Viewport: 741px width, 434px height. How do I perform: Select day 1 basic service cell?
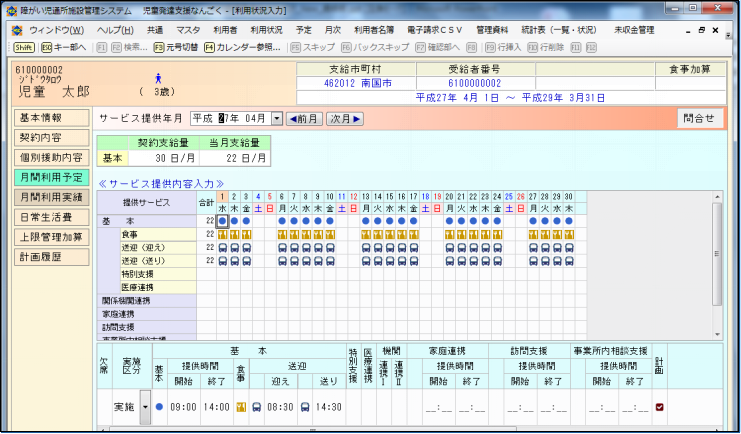tap(223, 220)
